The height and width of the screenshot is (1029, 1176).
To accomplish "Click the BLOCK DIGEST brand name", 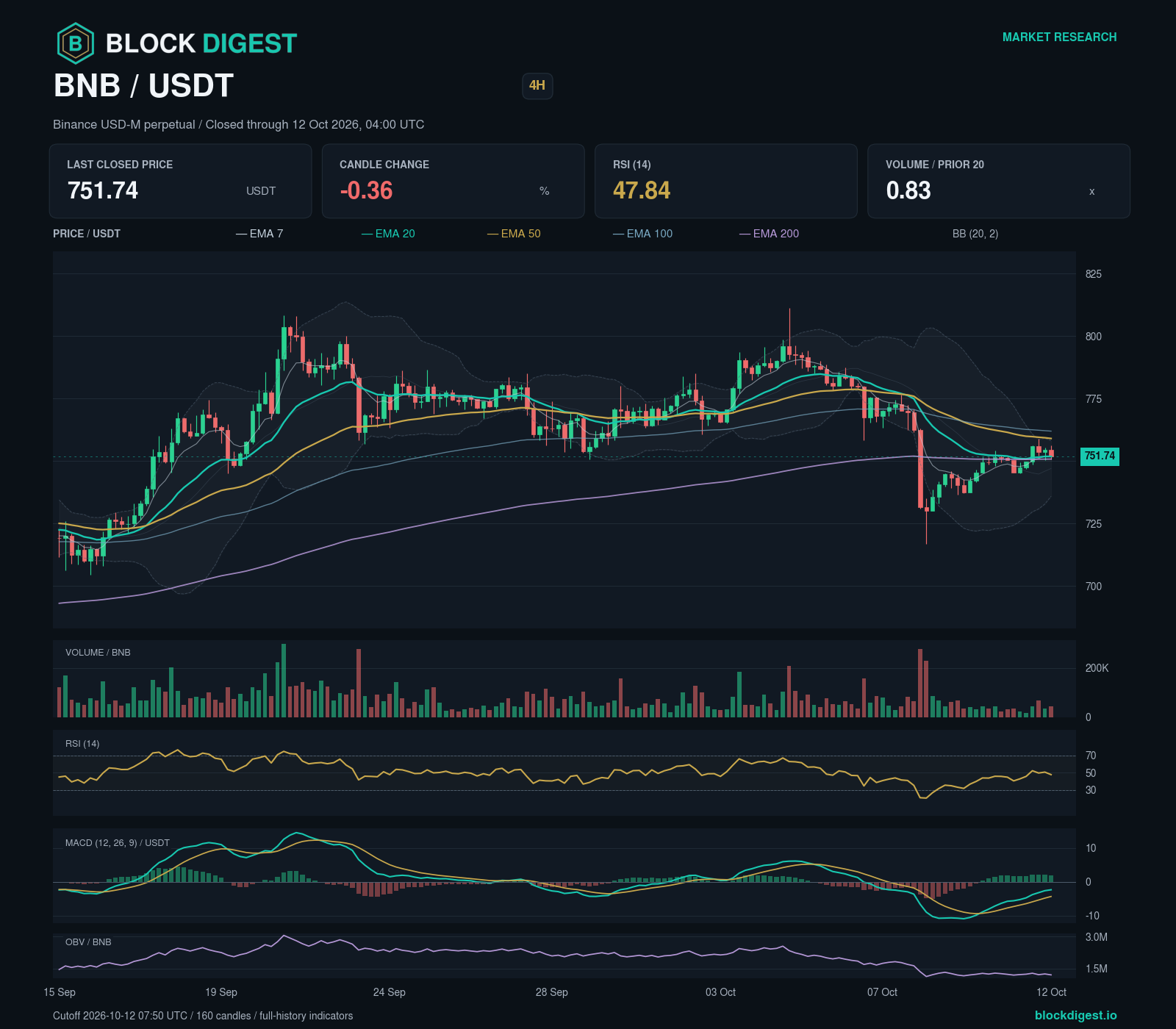I will pyautogui.click(x=201, y=43).
